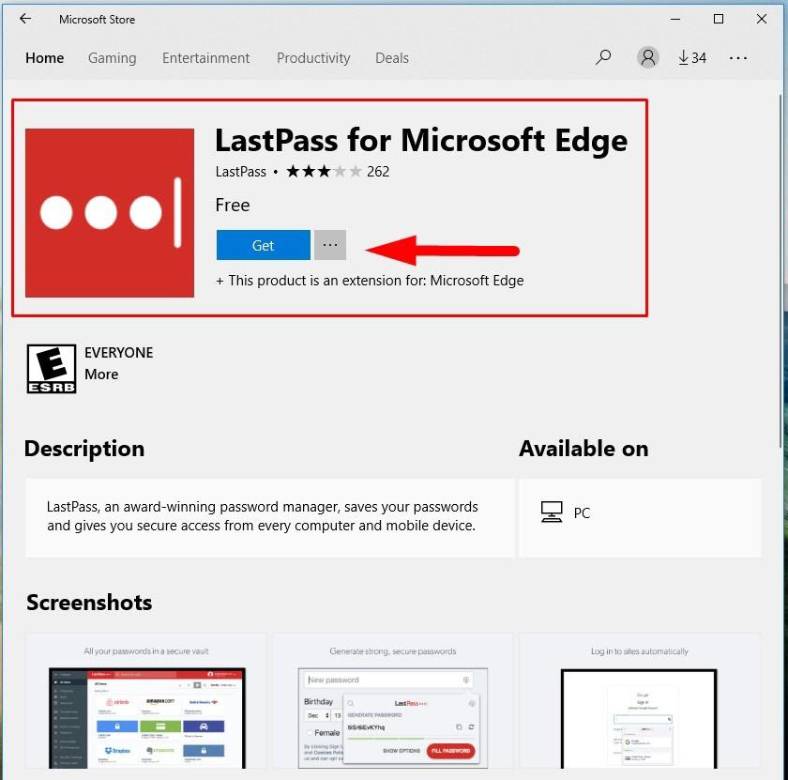788x780 pixels.
Task: Switch to the Home tab
Action: click(x=45, y=58)
